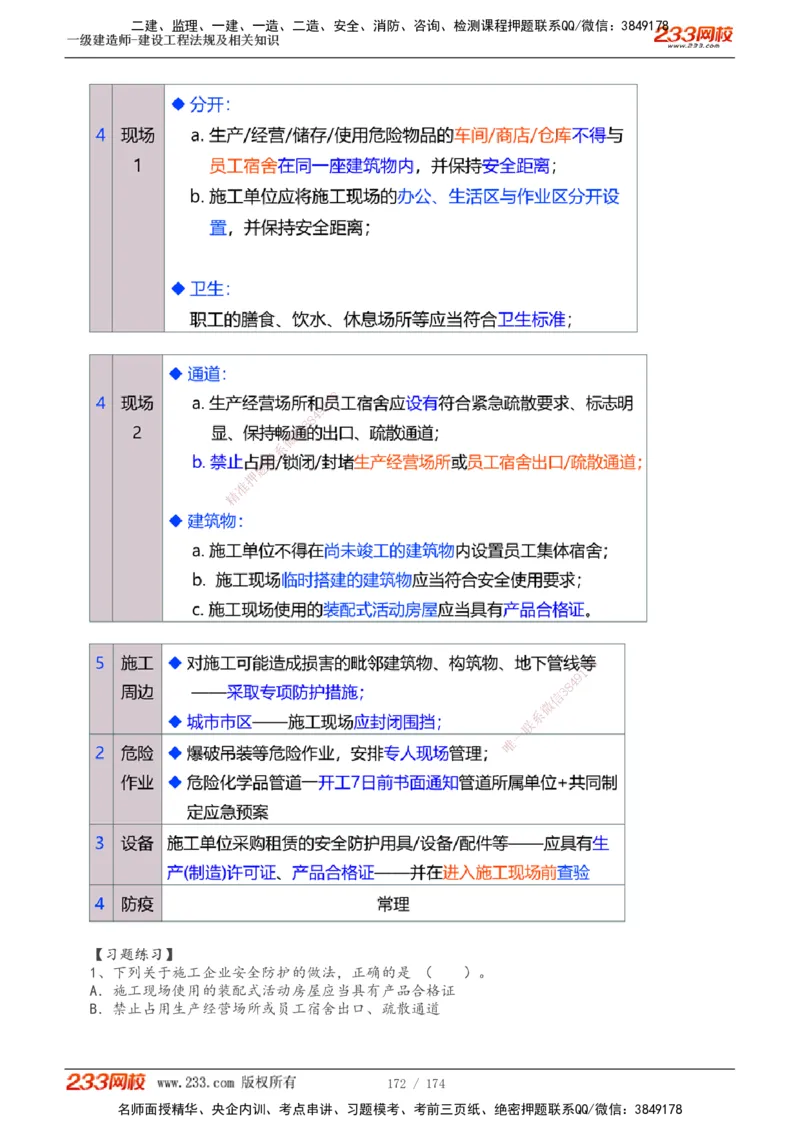Screen dimensions: 800x1132
Task: Select the diamond icon next to 城市市区
Action: click(x=177, y=722)
